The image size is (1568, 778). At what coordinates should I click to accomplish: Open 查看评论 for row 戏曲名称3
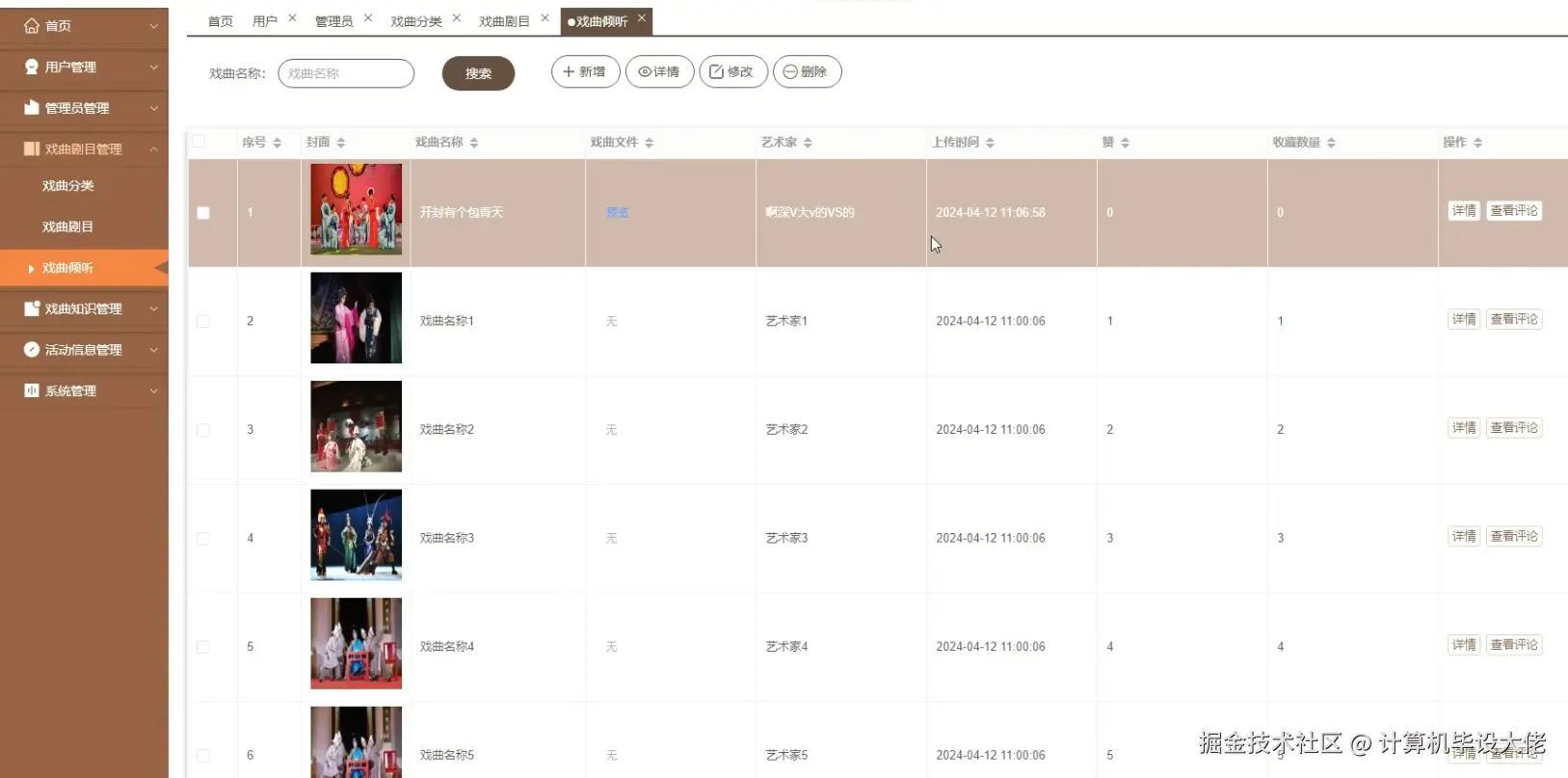click(1514, 536)
